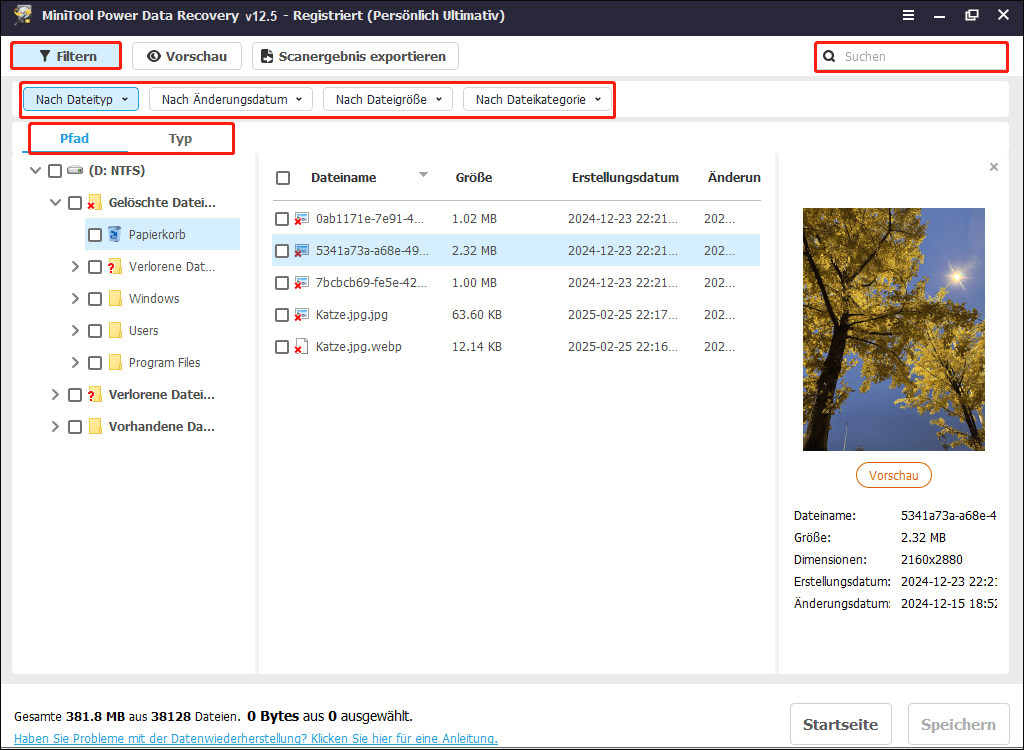Click the Filtern button
This screenshot has height=750, width=1024.
[x=67, y=56]
